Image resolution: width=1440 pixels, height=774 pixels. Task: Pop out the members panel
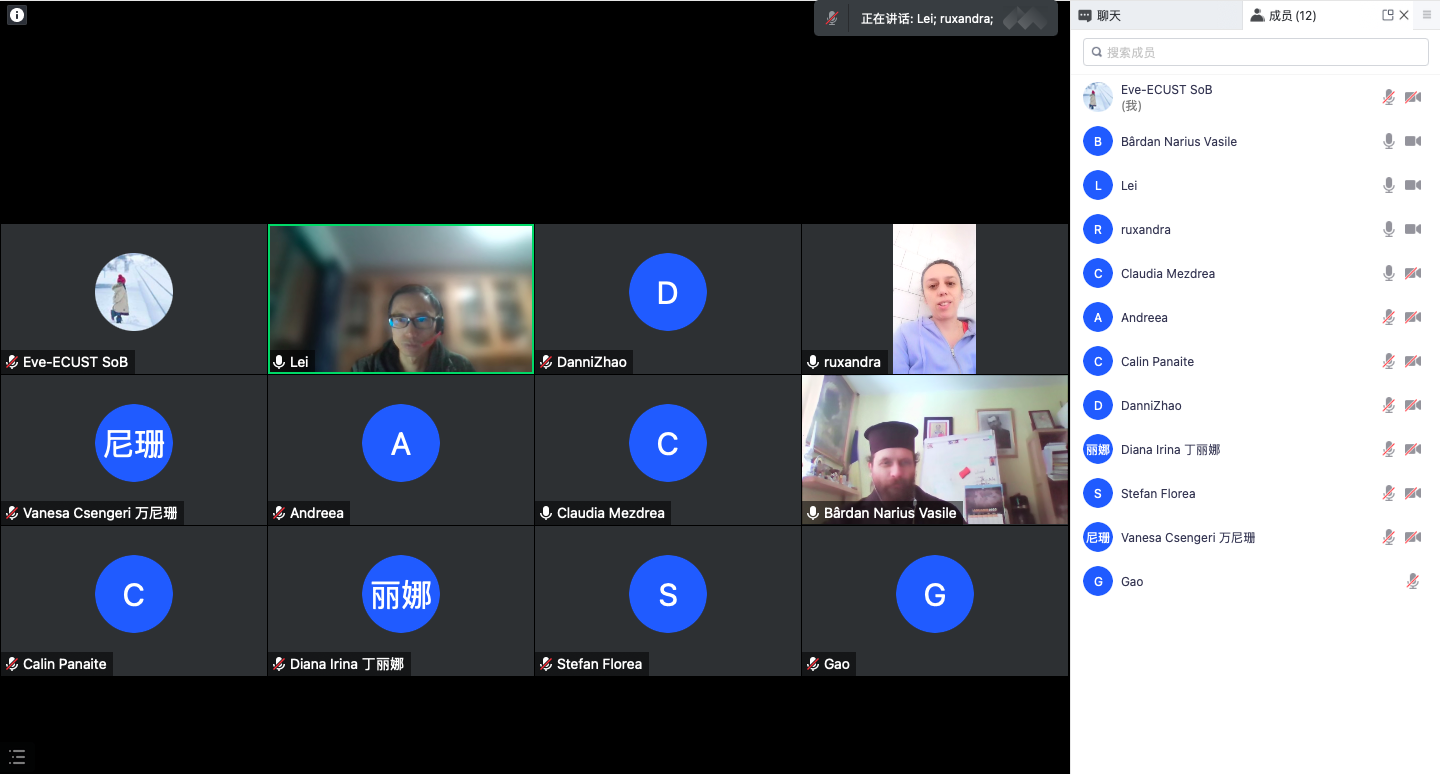1387,15
